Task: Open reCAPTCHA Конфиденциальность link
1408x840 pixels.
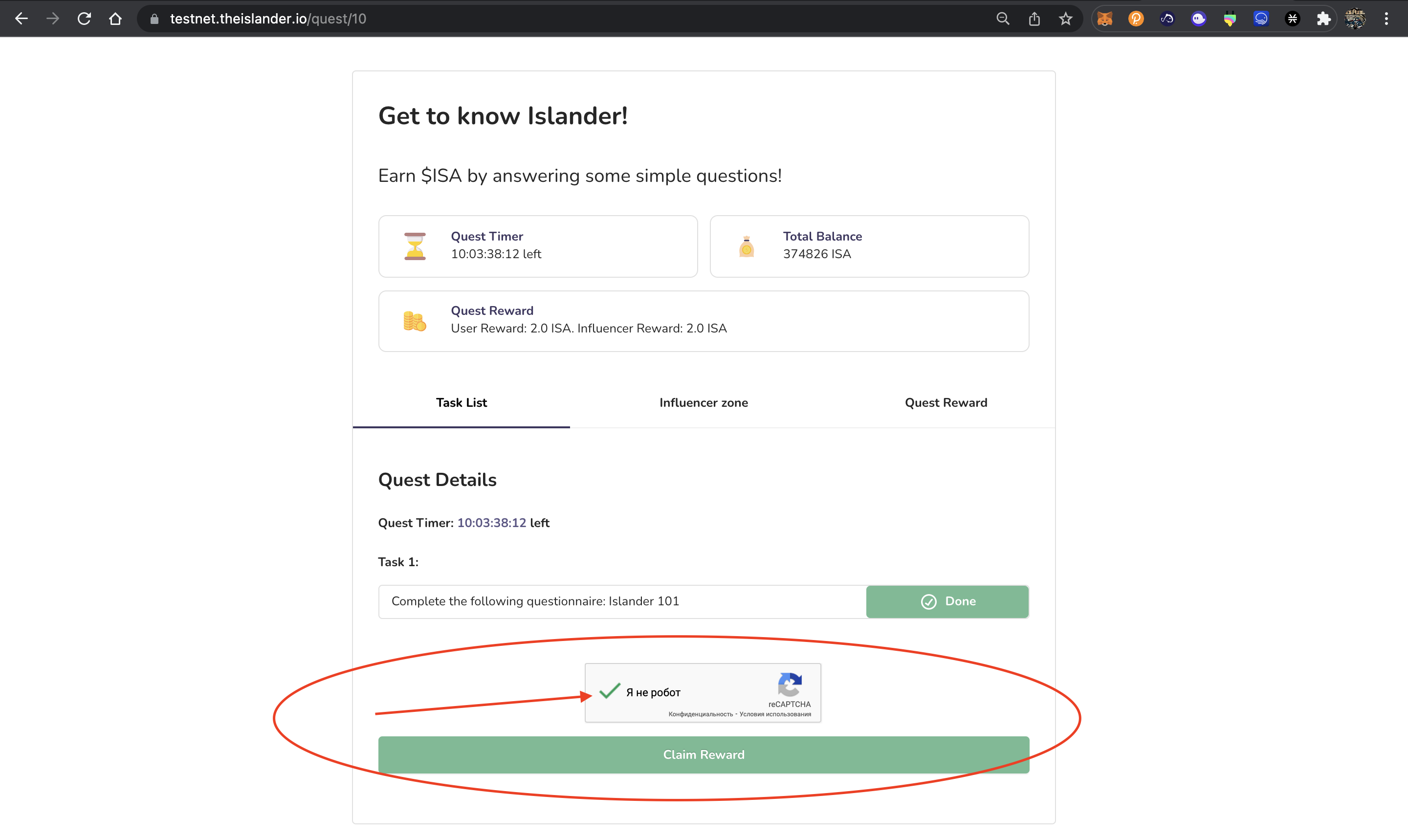Action: (x=700, y=714)
